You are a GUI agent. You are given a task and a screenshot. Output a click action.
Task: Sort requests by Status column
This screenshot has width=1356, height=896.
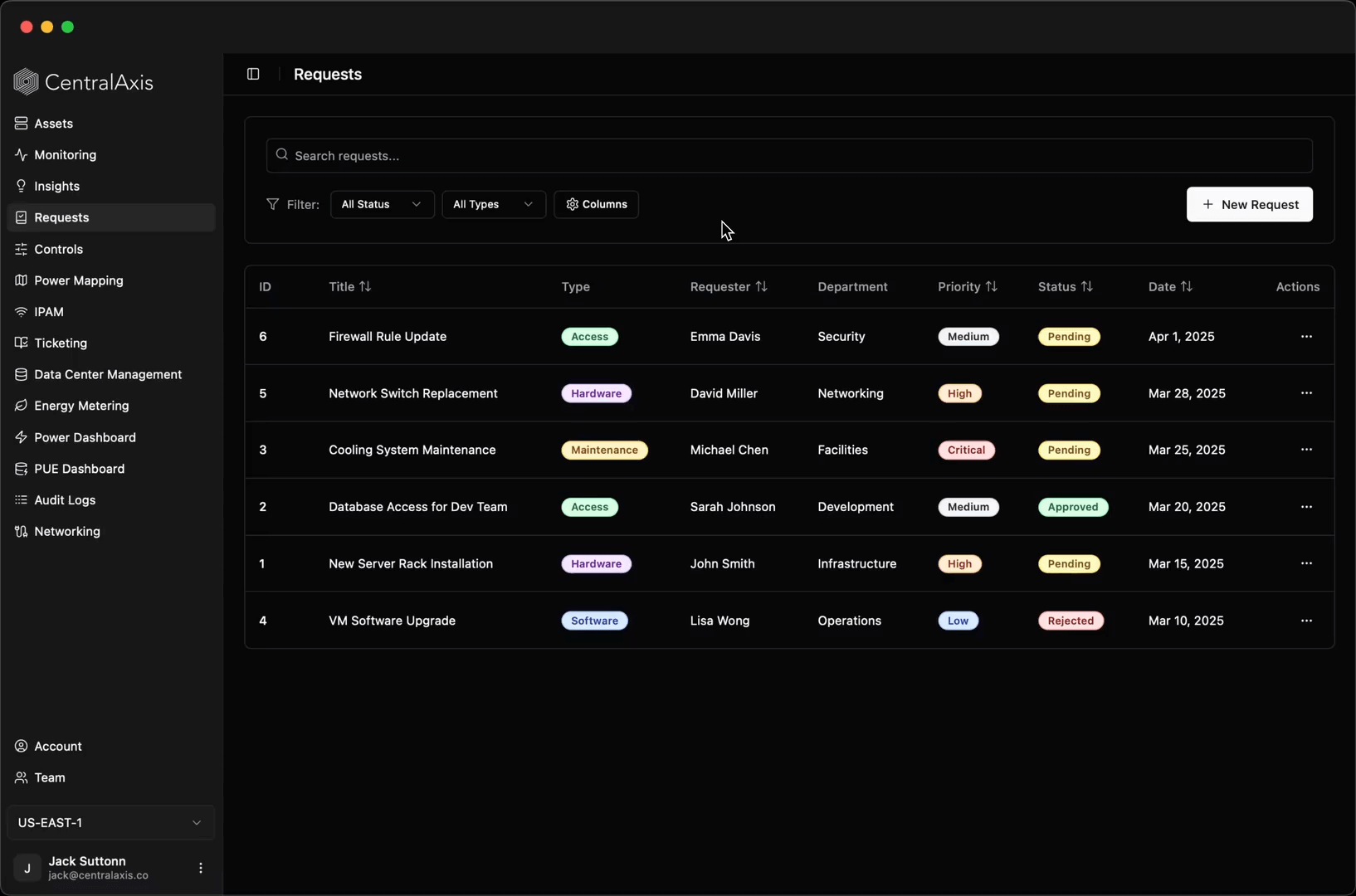pyautogui.click(x=1086, y=287)
